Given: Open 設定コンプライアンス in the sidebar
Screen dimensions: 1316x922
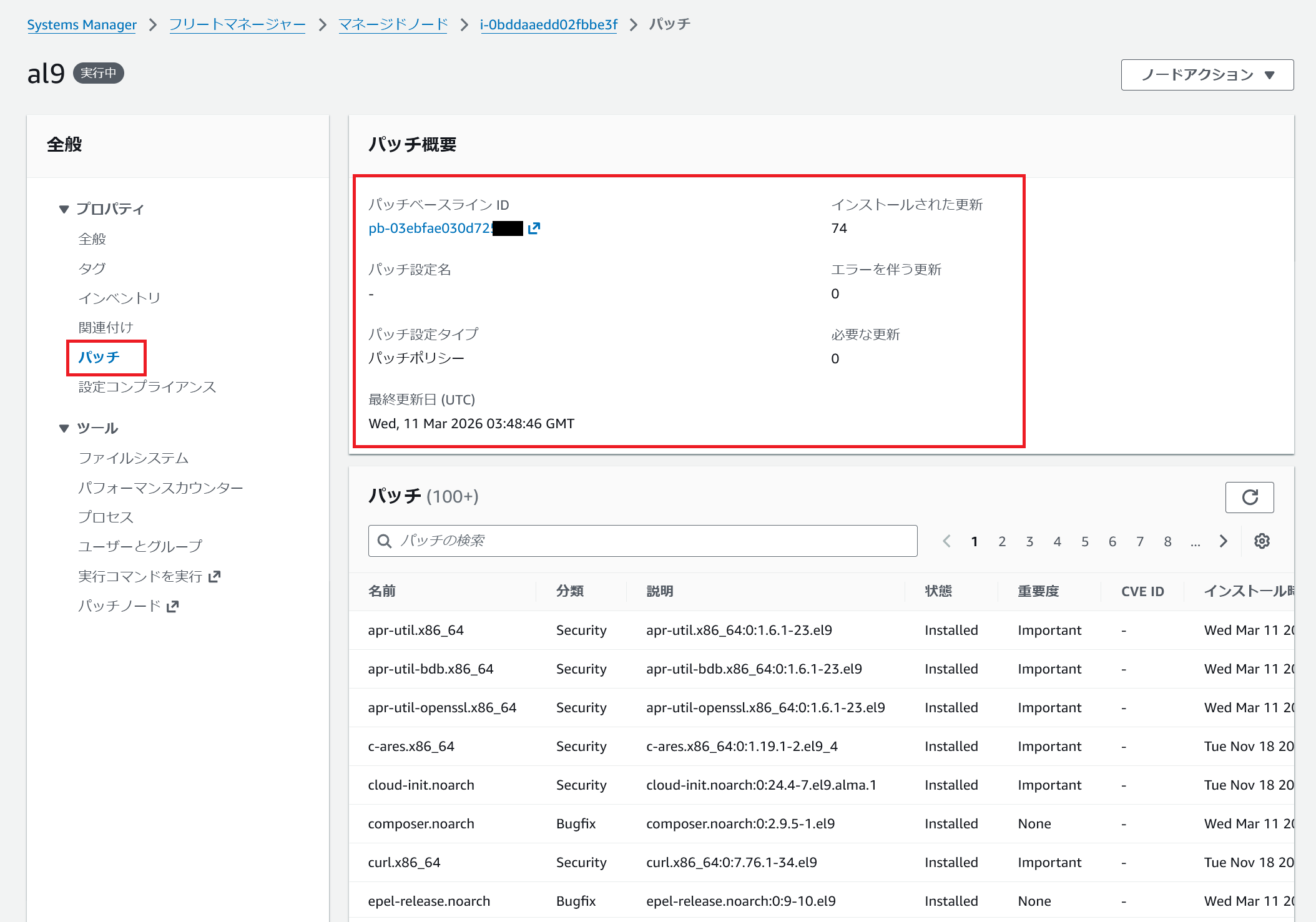Looking at the screenshot, I should 147,387.
